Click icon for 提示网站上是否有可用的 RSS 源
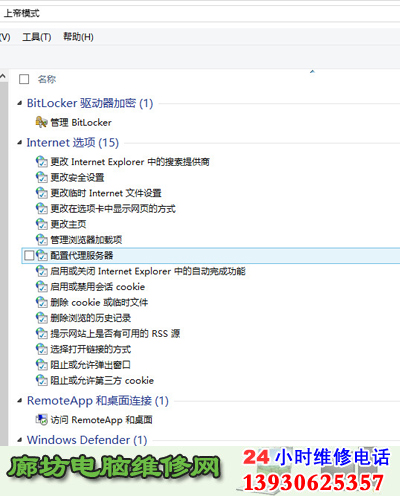Viewport: 400px width, 496px height. point(42,333)
